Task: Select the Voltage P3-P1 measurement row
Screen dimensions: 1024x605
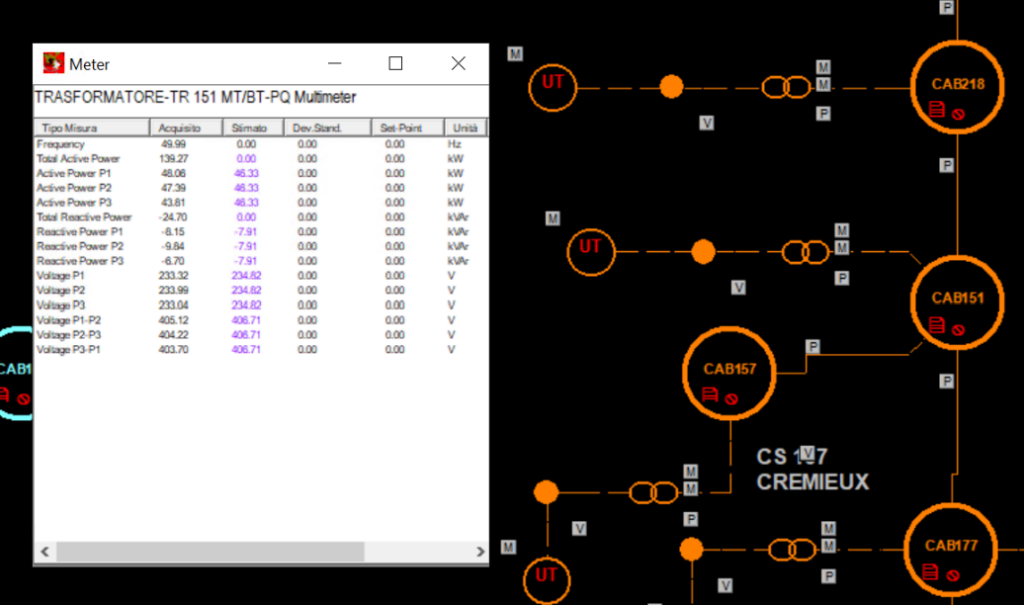Action: [68, 350]
